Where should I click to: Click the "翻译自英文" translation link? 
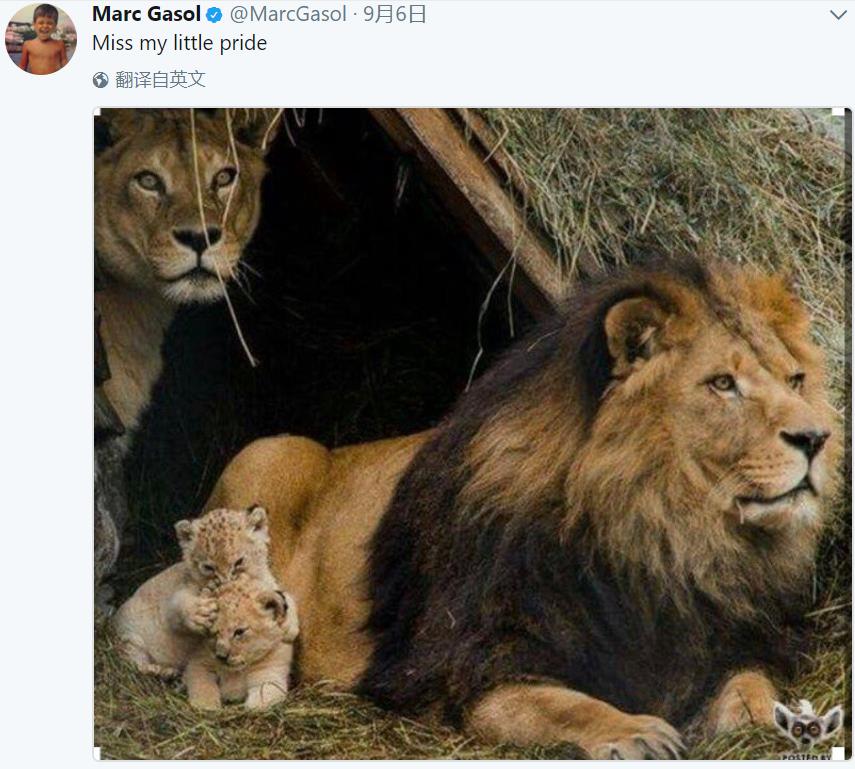click(160, 80)
